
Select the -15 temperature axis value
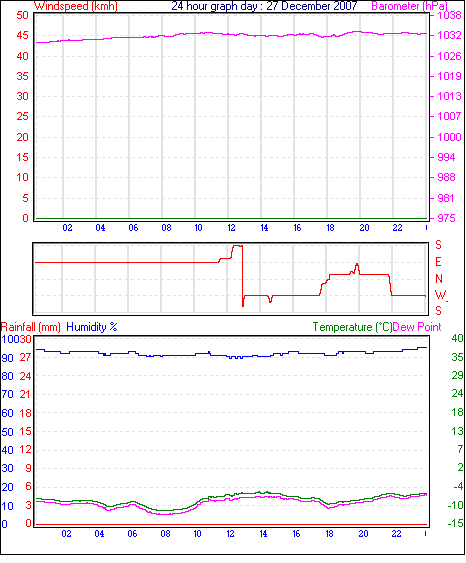point(456,524)
